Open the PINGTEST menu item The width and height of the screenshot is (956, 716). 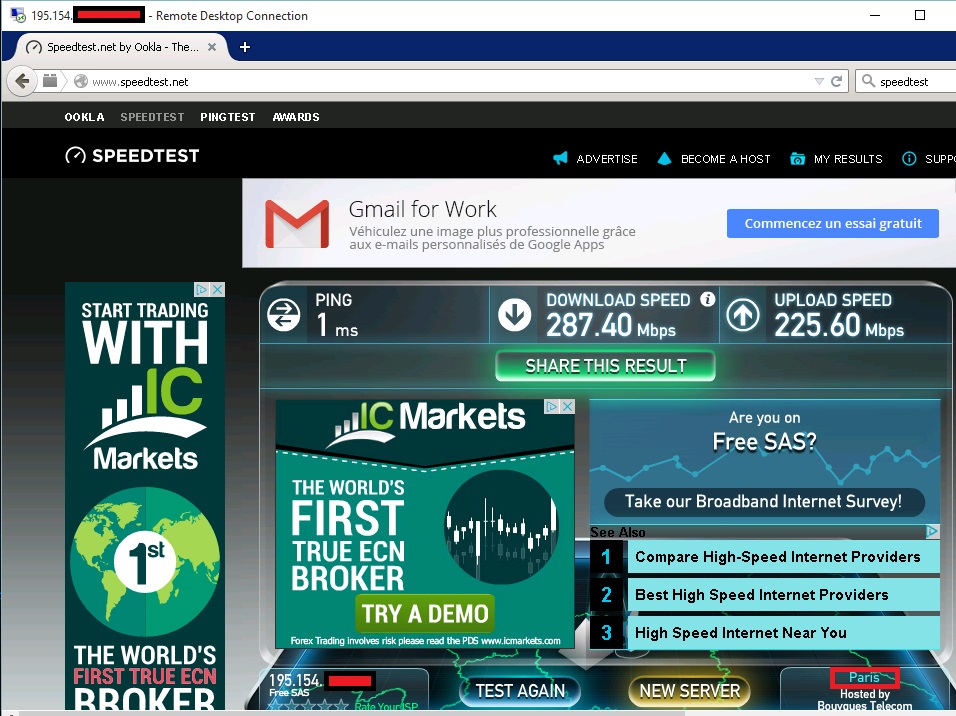227,117
